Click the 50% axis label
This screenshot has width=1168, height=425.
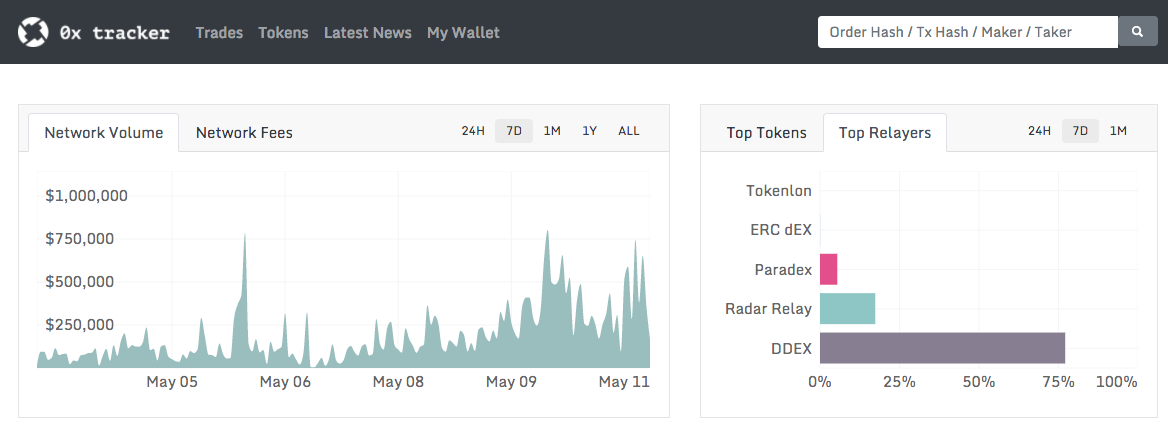(x=979, y=382)
